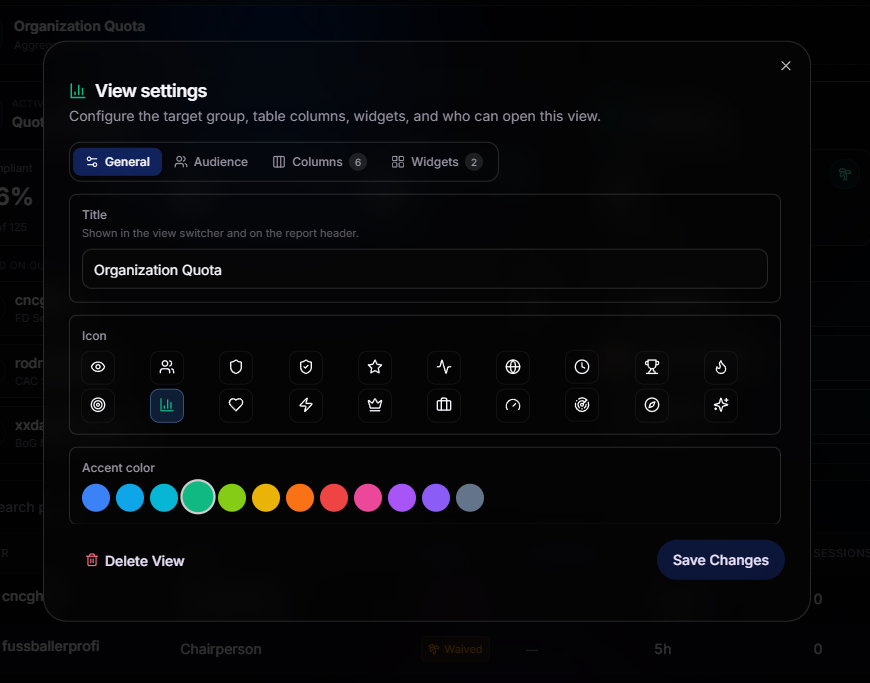The width and height of the screenshot is (870, 683).
Task: Choose the clock icon
Action: (582, 367)
